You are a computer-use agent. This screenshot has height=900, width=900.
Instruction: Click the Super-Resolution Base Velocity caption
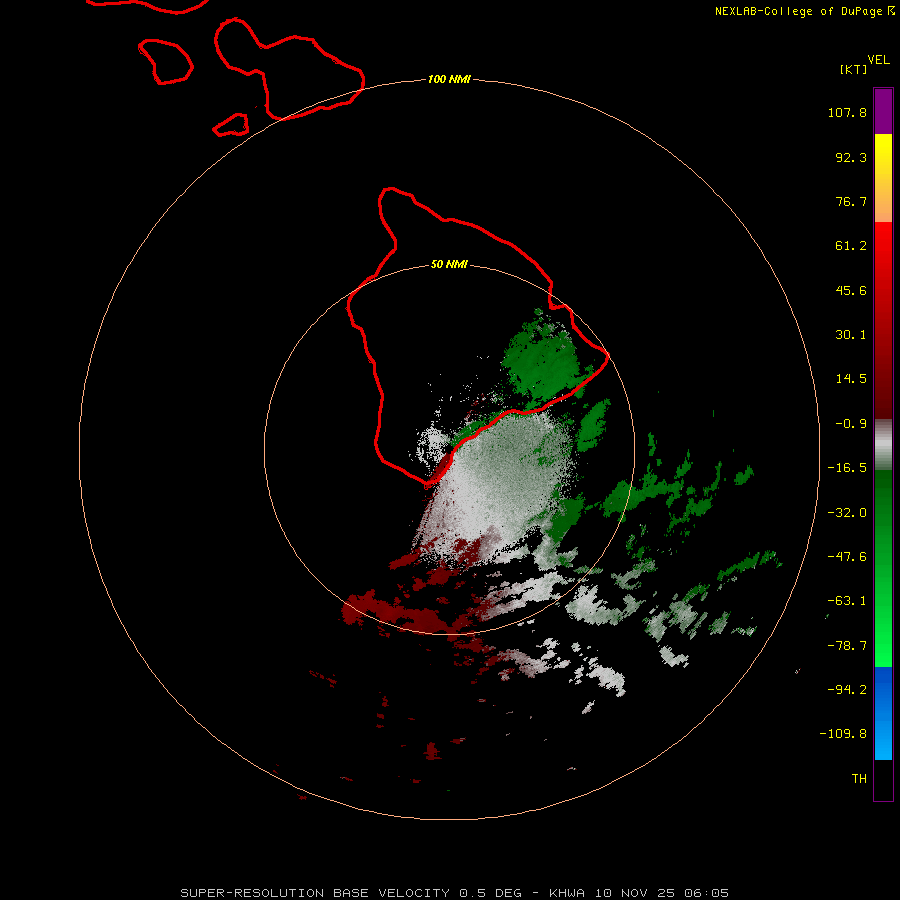[455, 893]
